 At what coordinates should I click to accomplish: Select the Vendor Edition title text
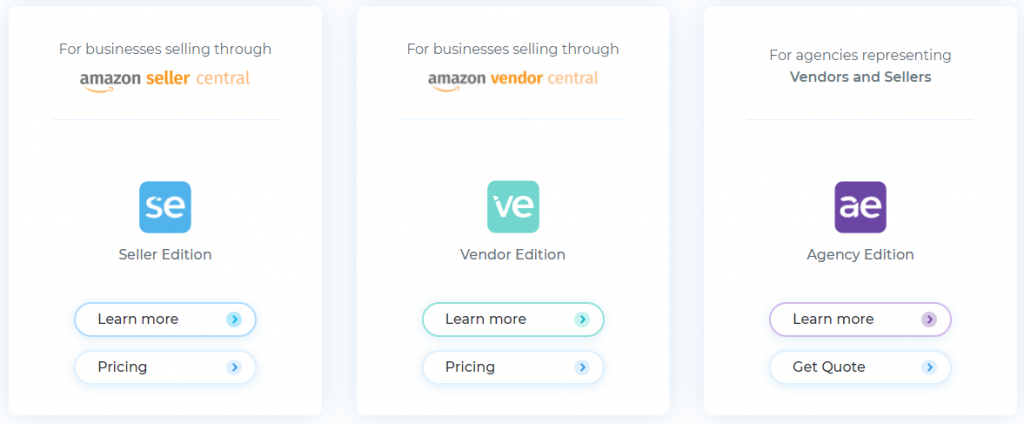pos(513,255)
